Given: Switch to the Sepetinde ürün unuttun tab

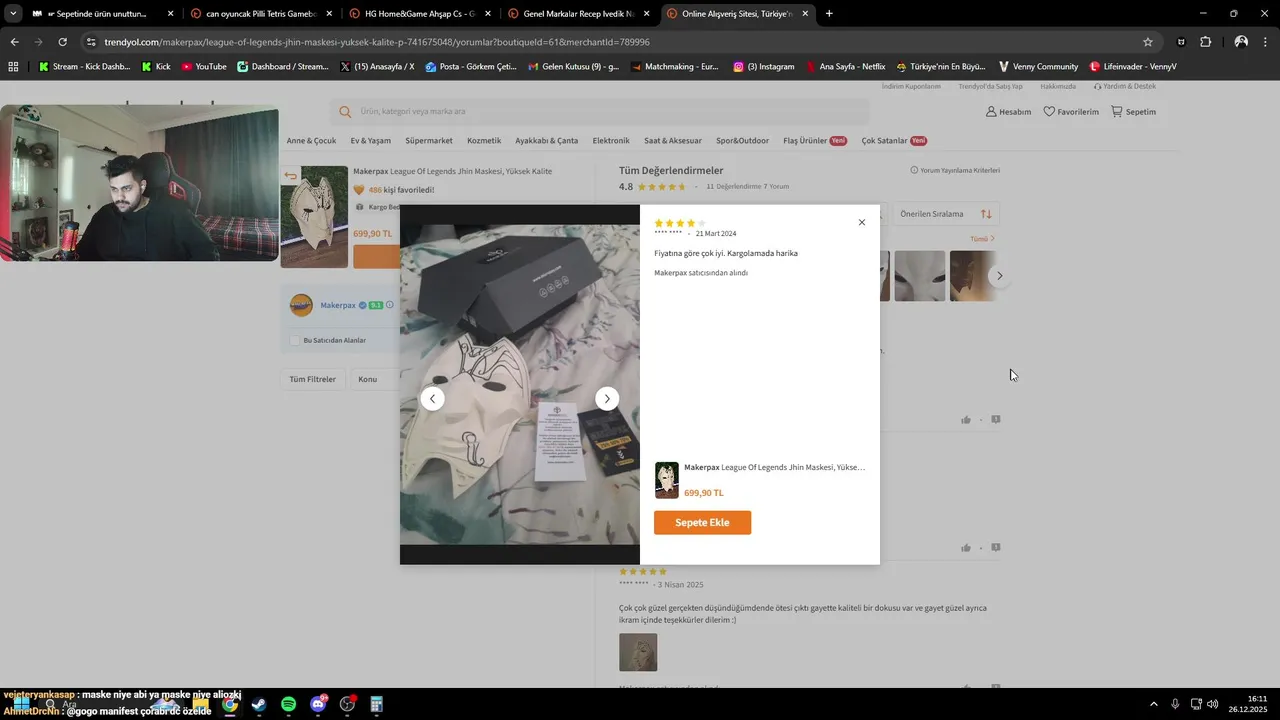Looking at the screenshot, I should tap(102, 14).
